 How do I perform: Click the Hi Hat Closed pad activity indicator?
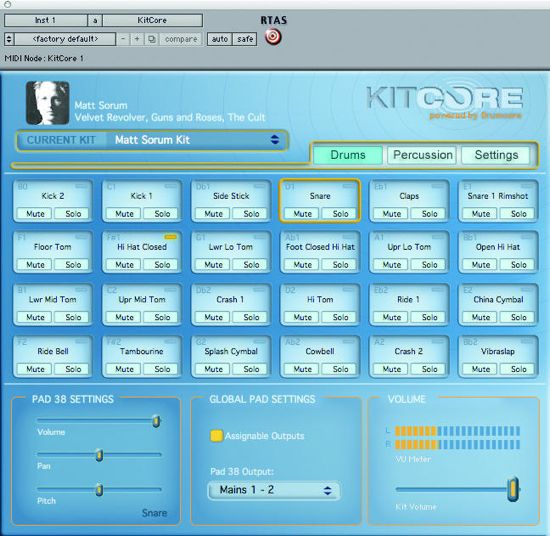[170, 237]
